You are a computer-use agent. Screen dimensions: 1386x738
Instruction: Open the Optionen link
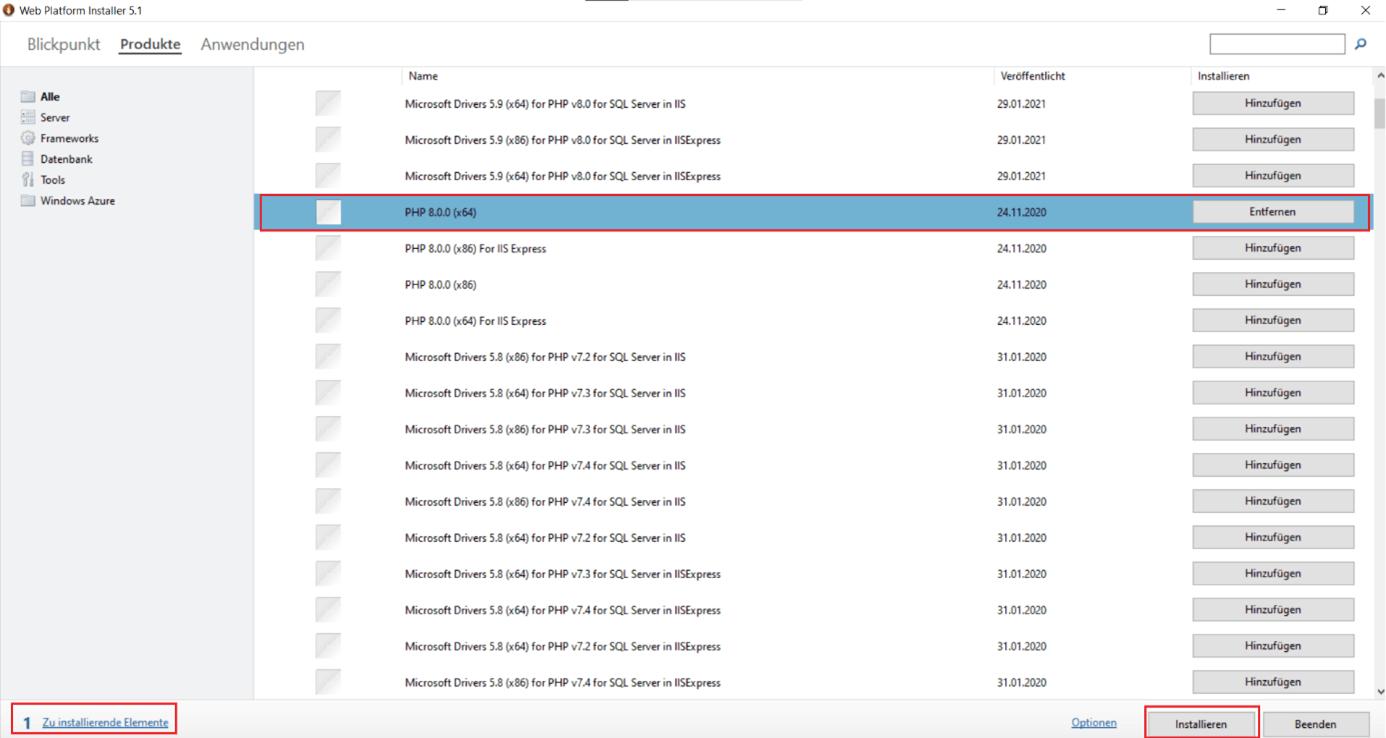click(1093, 723)
